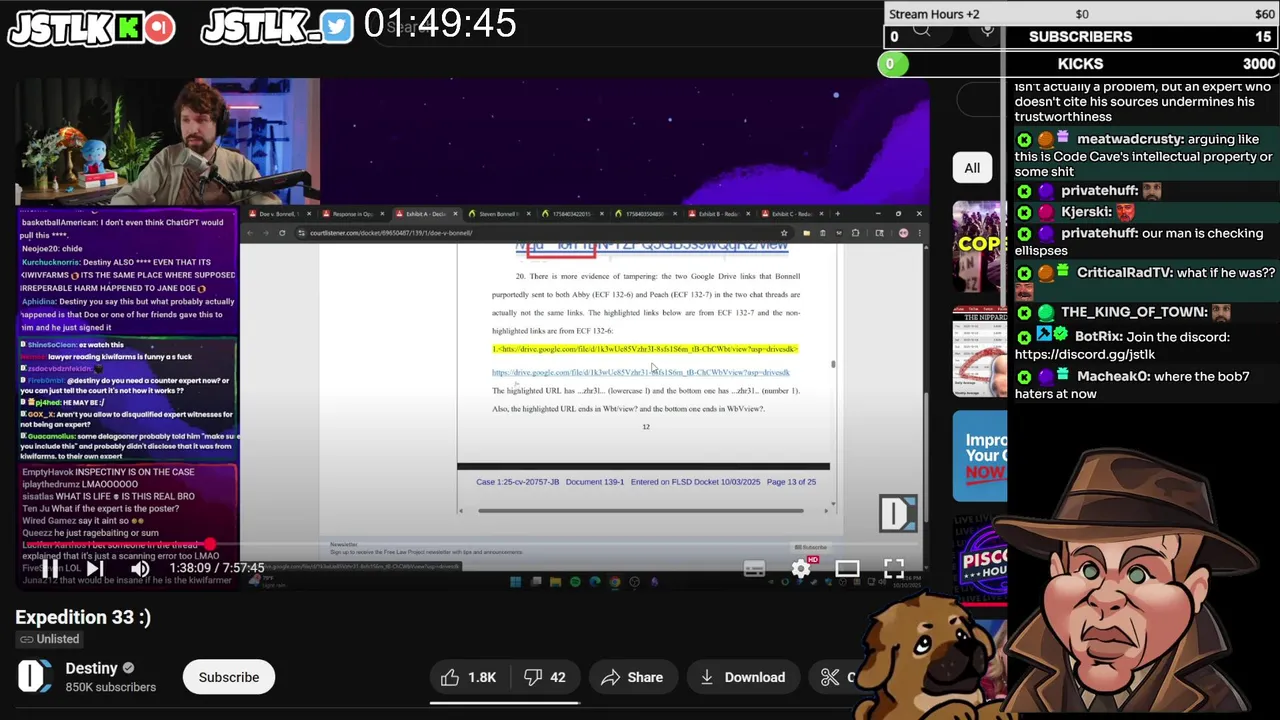1280x720 pixels.
Task: Seek using the red progress bar handle
Action: tap(210, 545)
